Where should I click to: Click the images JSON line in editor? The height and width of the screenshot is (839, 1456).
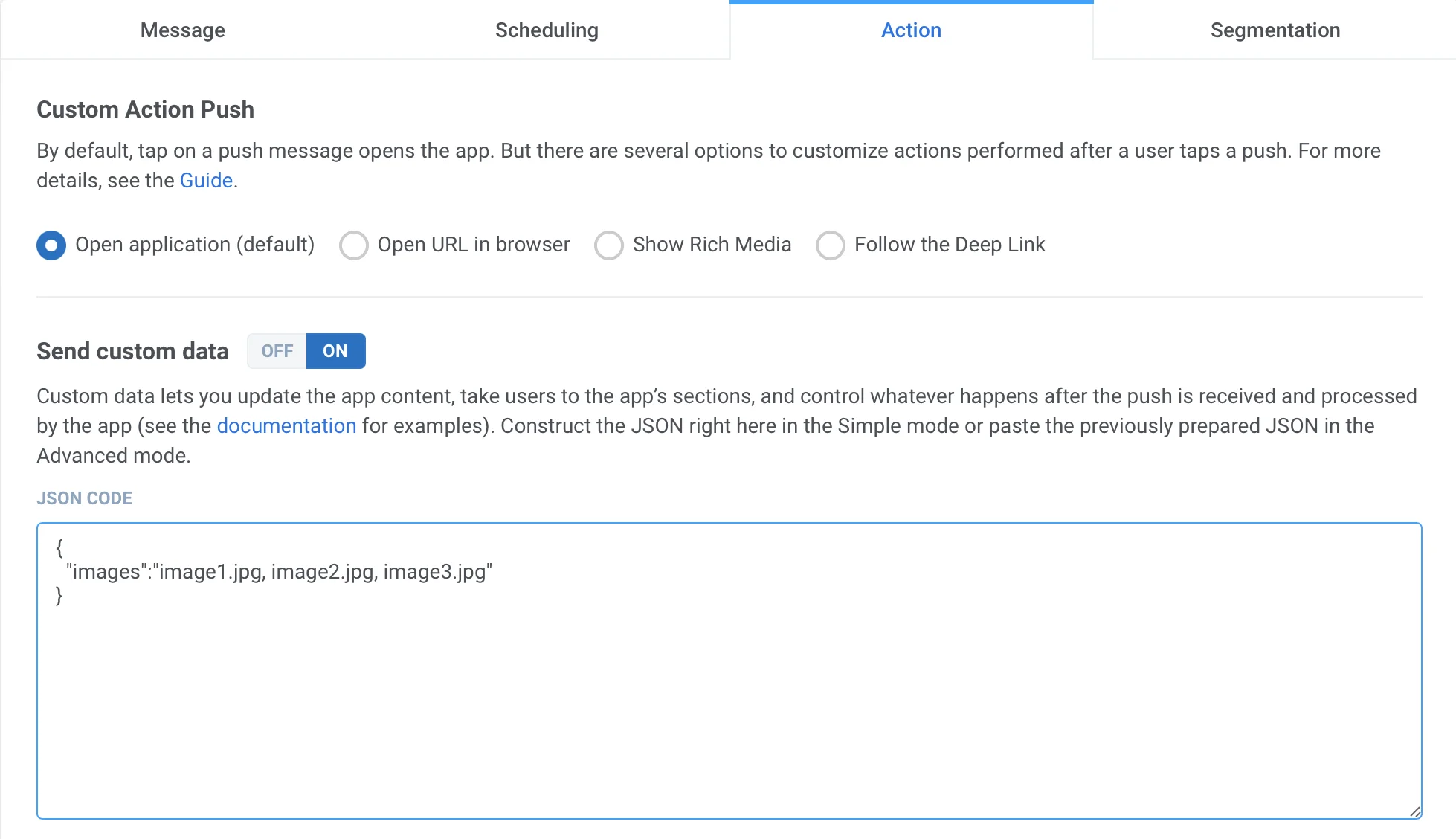(279, 572)
